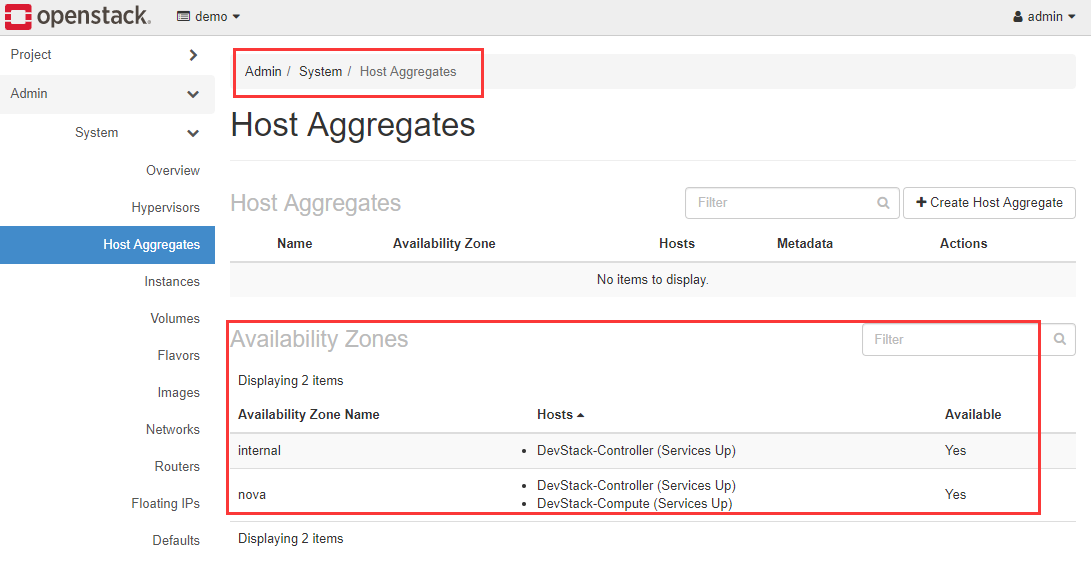Viewport: 1091px width, 562px height.
Task: Open Routers in the sidebar
Action: tap(177, 467)
